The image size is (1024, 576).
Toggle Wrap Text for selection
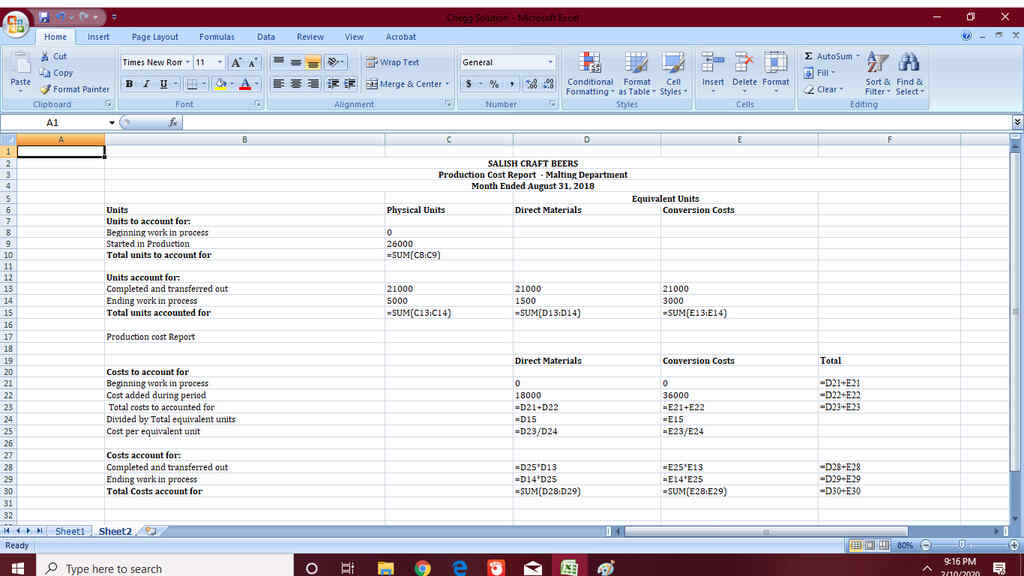(x=397, y=62)
